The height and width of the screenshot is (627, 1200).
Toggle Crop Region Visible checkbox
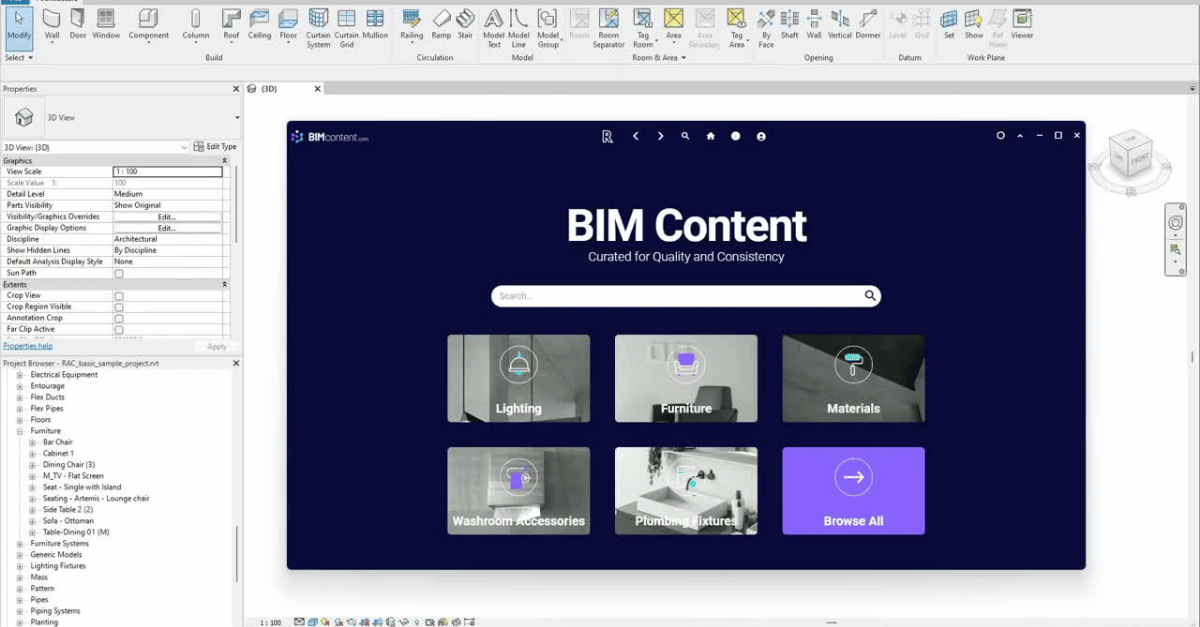pyautogui.click(x=119, y=307)
